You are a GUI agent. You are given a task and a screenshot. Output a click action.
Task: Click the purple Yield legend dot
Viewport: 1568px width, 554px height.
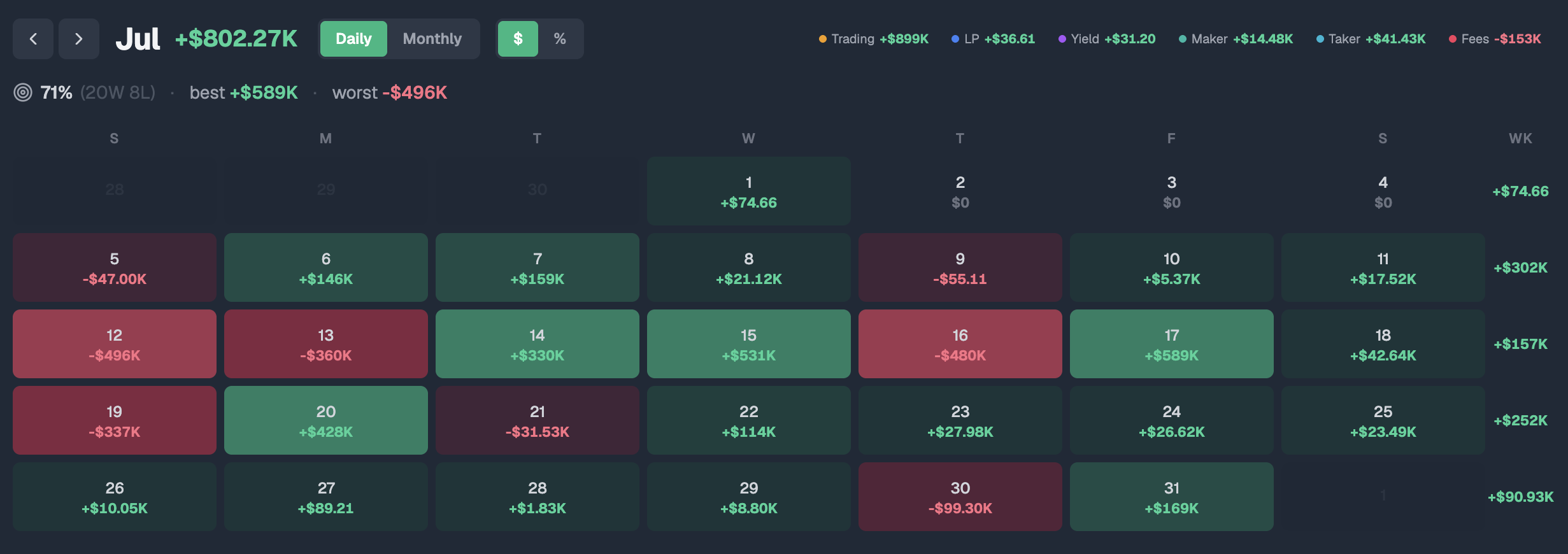1062,39
